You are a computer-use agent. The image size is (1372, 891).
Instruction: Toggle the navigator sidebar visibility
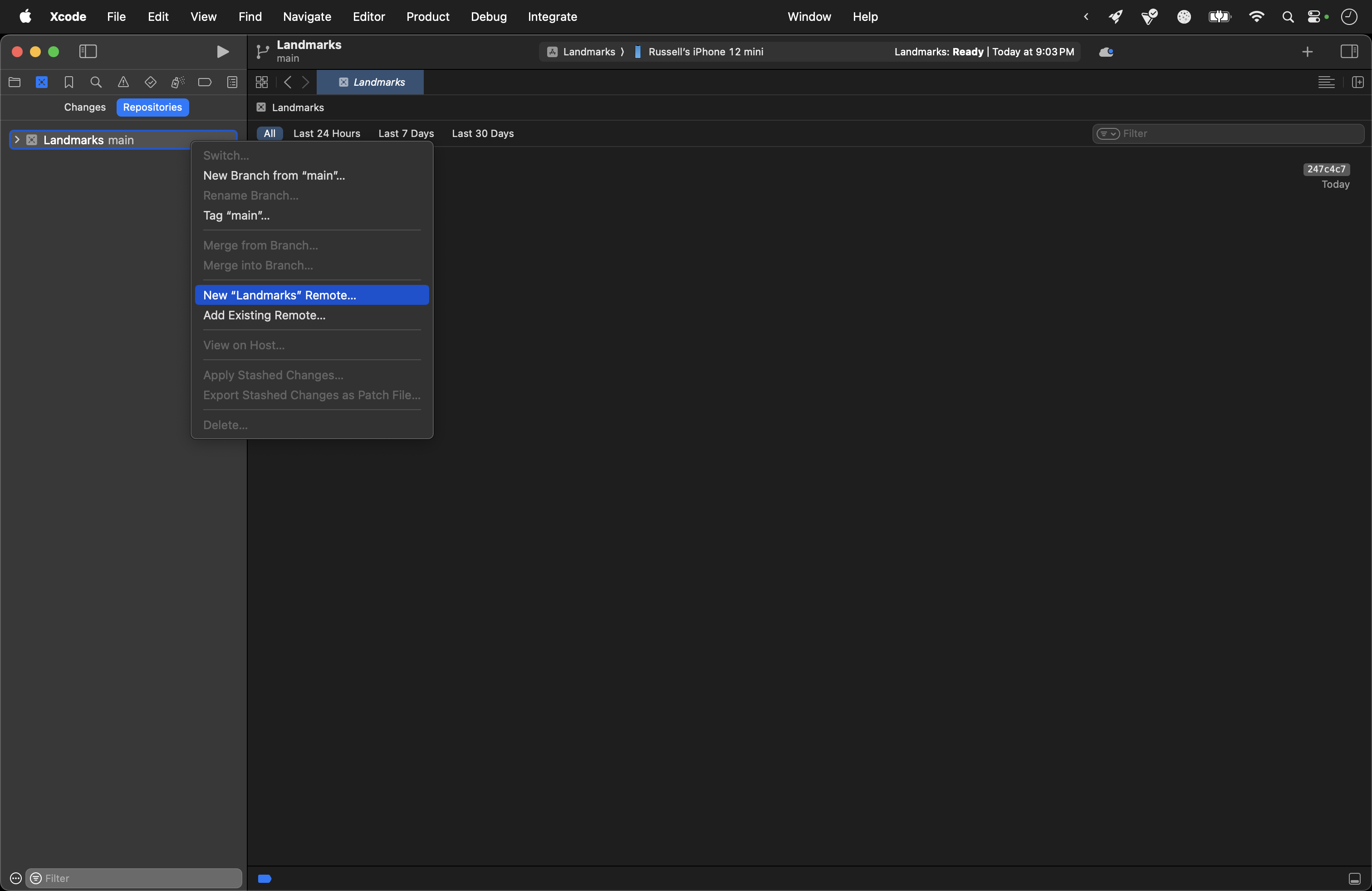87,51
